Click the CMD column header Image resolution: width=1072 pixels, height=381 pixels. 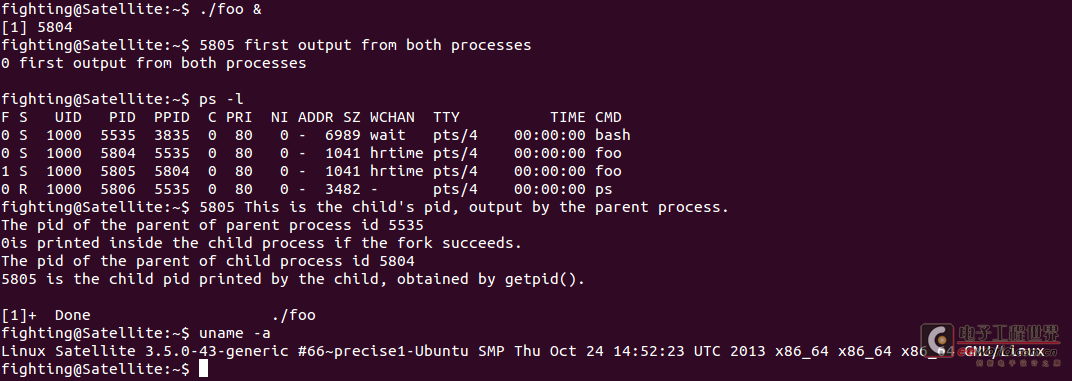coord(608,117)
